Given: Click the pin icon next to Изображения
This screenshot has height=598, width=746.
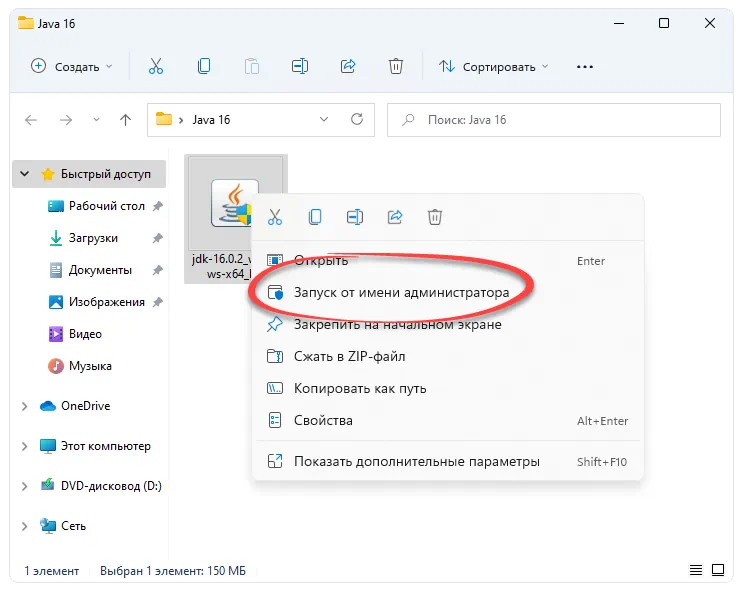Looking at the screenshot, I should click(157, 302).
